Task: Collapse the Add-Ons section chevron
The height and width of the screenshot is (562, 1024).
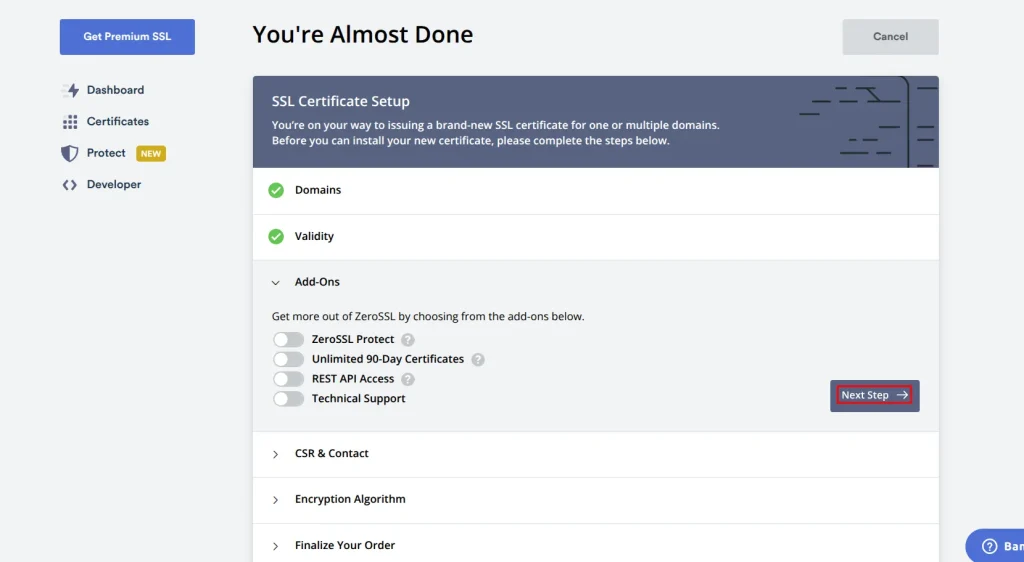Action: click(x=276, y=283)
